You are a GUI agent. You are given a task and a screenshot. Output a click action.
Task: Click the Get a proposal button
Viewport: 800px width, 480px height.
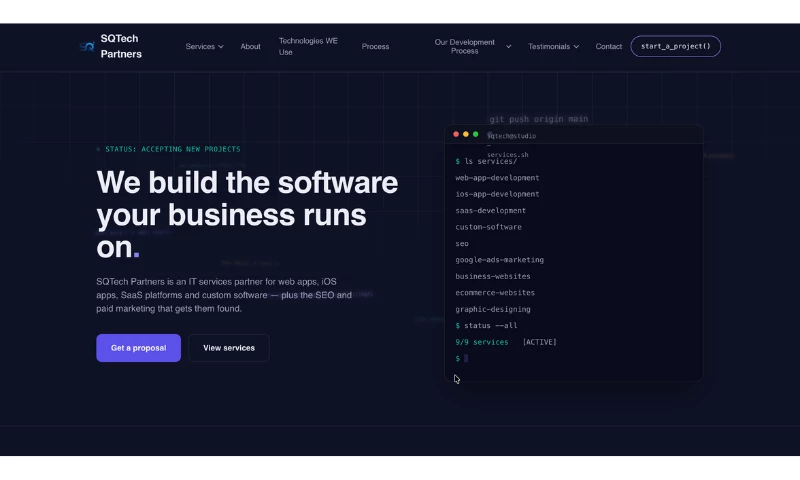[138, 348]
